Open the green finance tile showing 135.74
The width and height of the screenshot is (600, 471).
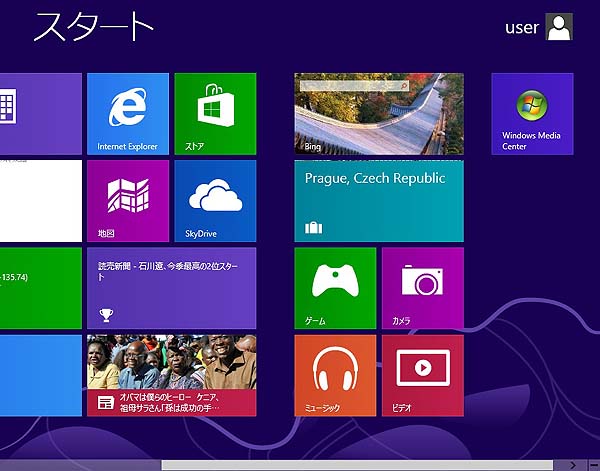tap(40, 288)
